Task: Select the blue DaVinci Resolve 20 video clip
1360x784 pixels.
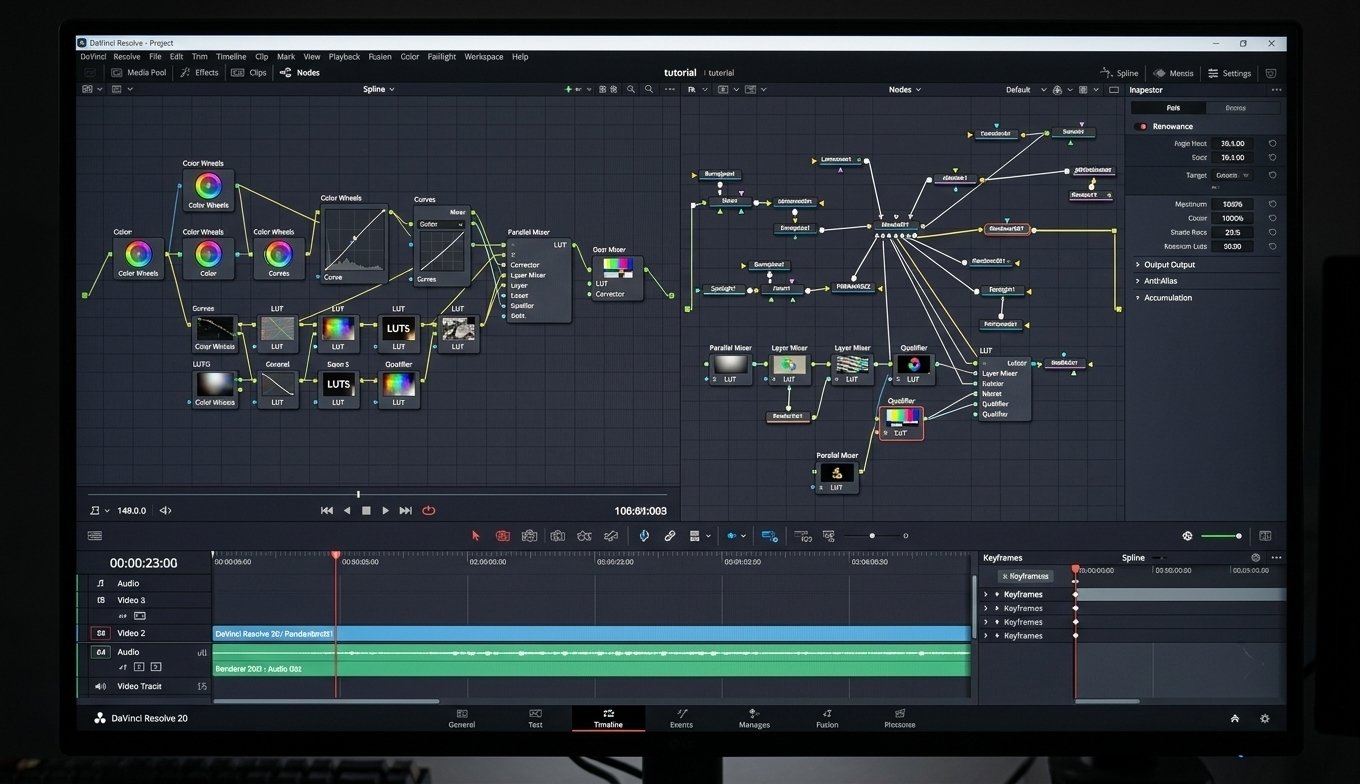Action: tap(591, 634)
